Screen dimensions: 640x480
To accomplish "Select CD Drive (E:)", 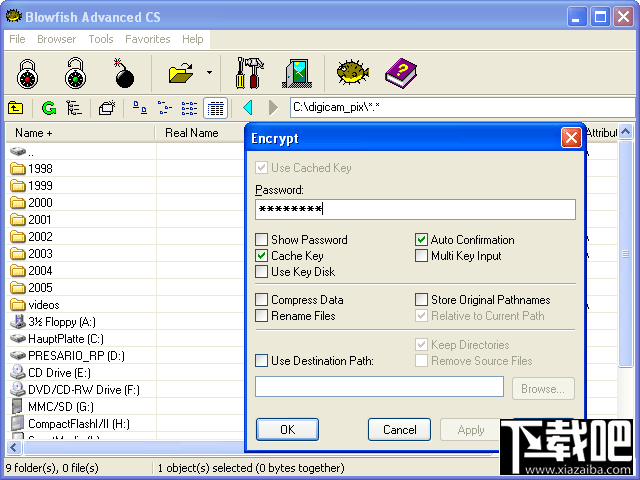I will point(51,373).
